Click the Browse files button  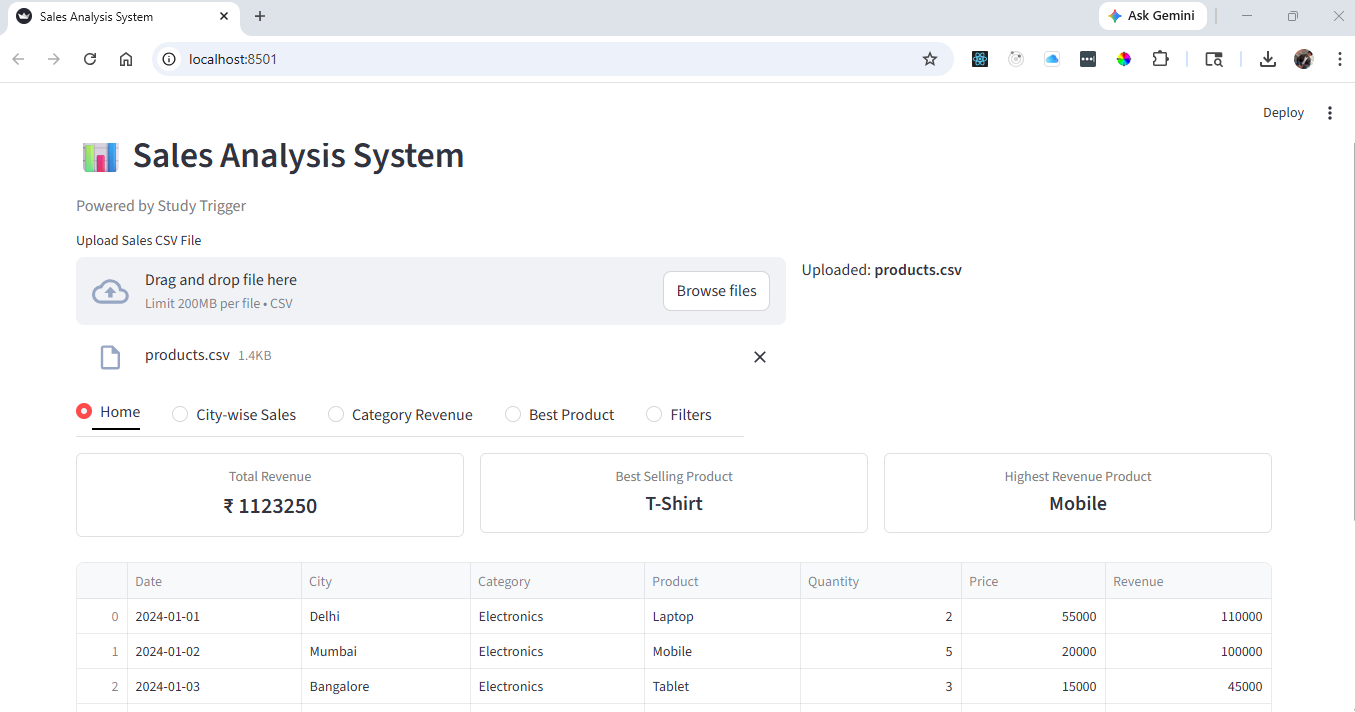click(x=716, y=290)
